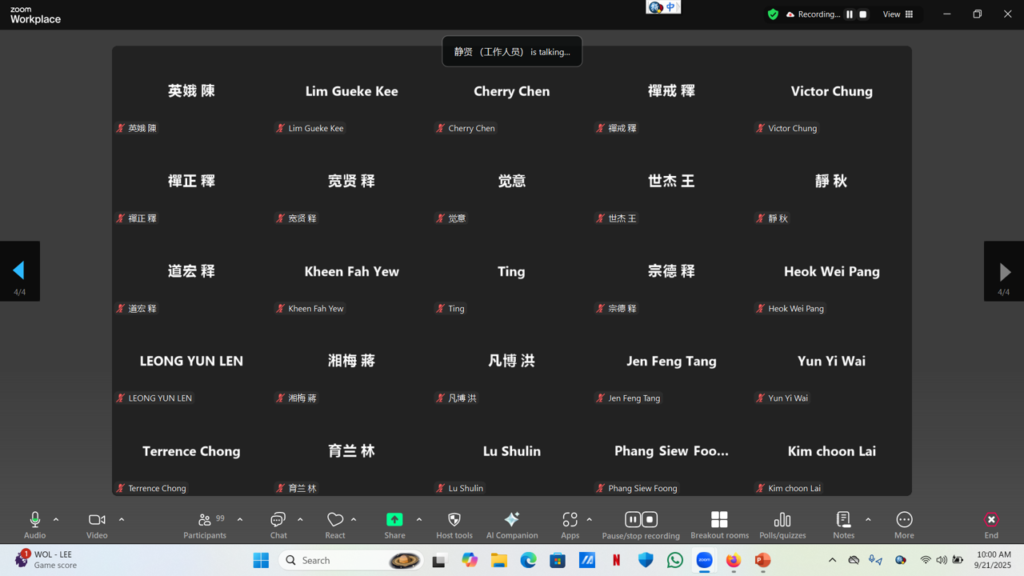Click the green Share screen icon
This screenshot has width=1024, height=576.
click(395, 520)
